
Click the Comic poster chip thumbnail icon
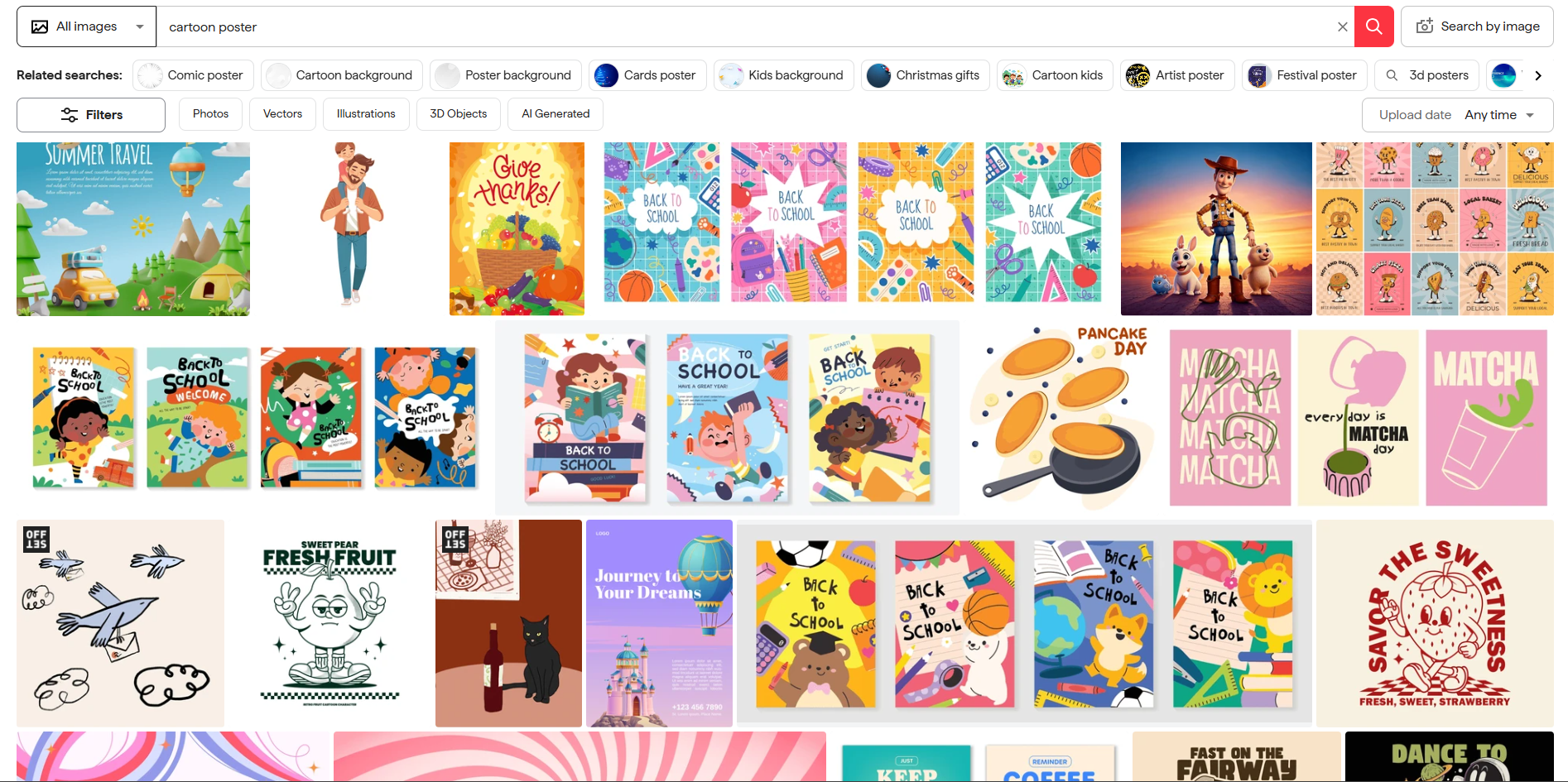[x=149, y=75]
